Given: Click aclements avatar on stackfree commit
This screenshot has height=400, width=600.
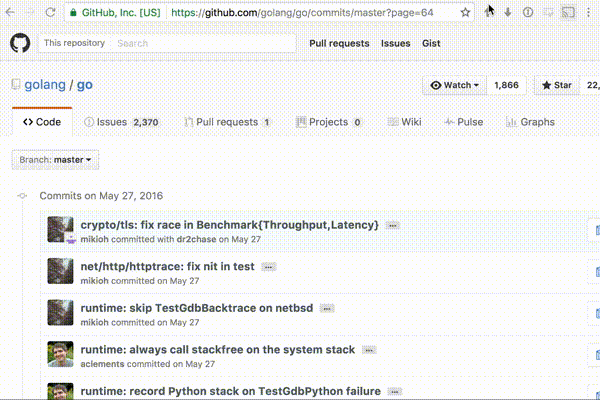Looking at the screenshot, I should point(60,354).
